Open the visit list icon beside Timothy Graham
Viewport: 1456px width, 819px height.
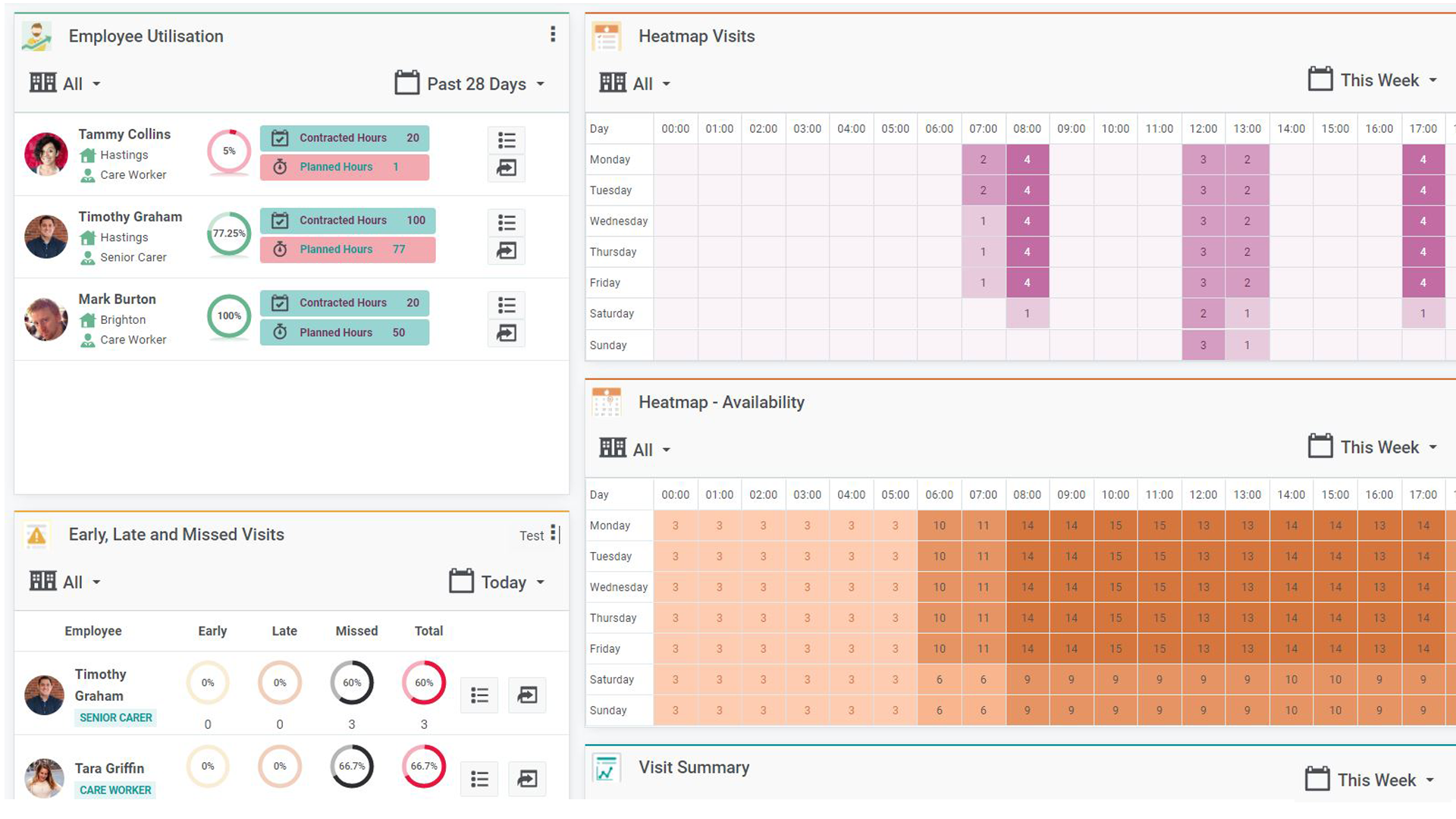[507, 222]
